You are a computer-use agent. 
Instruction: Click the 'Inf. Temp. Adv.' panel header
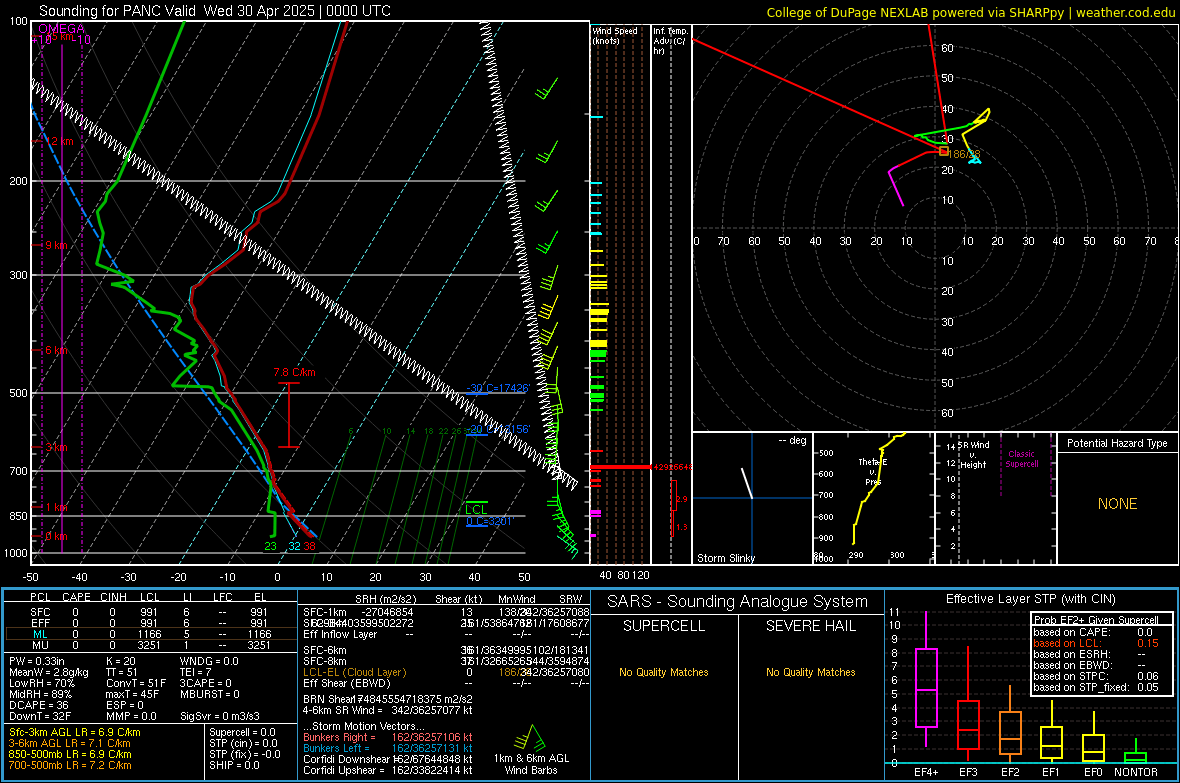click(x=670, y=41)
